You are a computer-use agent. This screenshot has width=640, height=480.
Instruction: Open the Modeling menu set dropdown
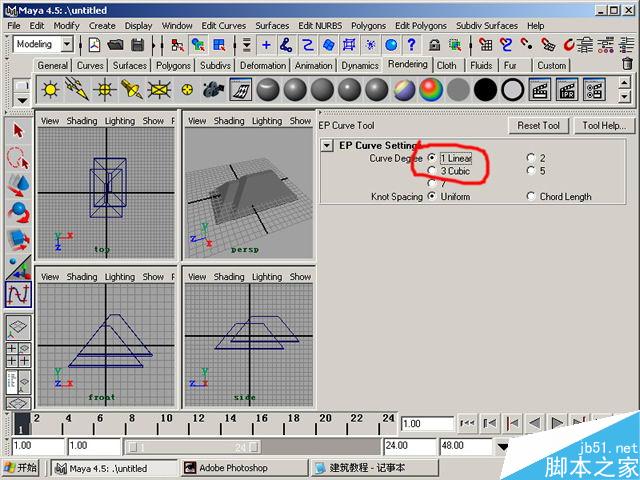(x=67, y=44)
